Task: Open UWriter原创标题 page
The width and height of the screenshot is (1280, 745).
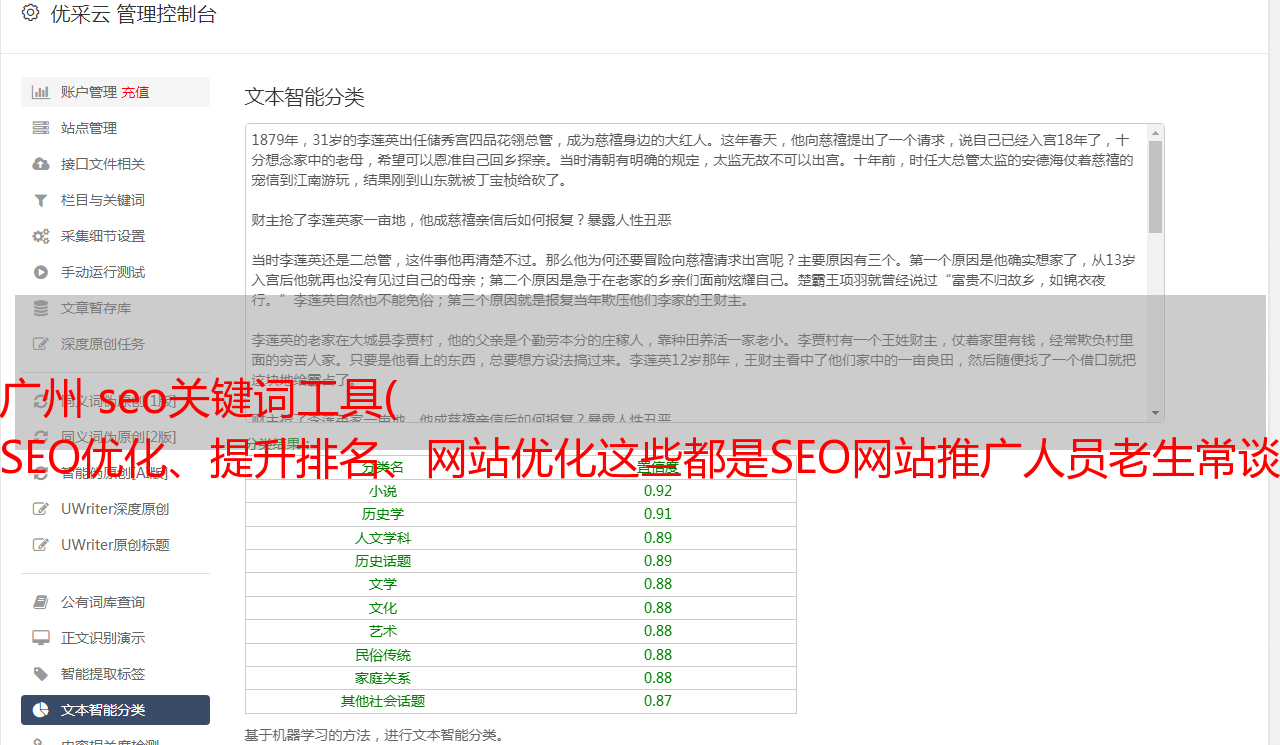Action: (x=115, y=545)
